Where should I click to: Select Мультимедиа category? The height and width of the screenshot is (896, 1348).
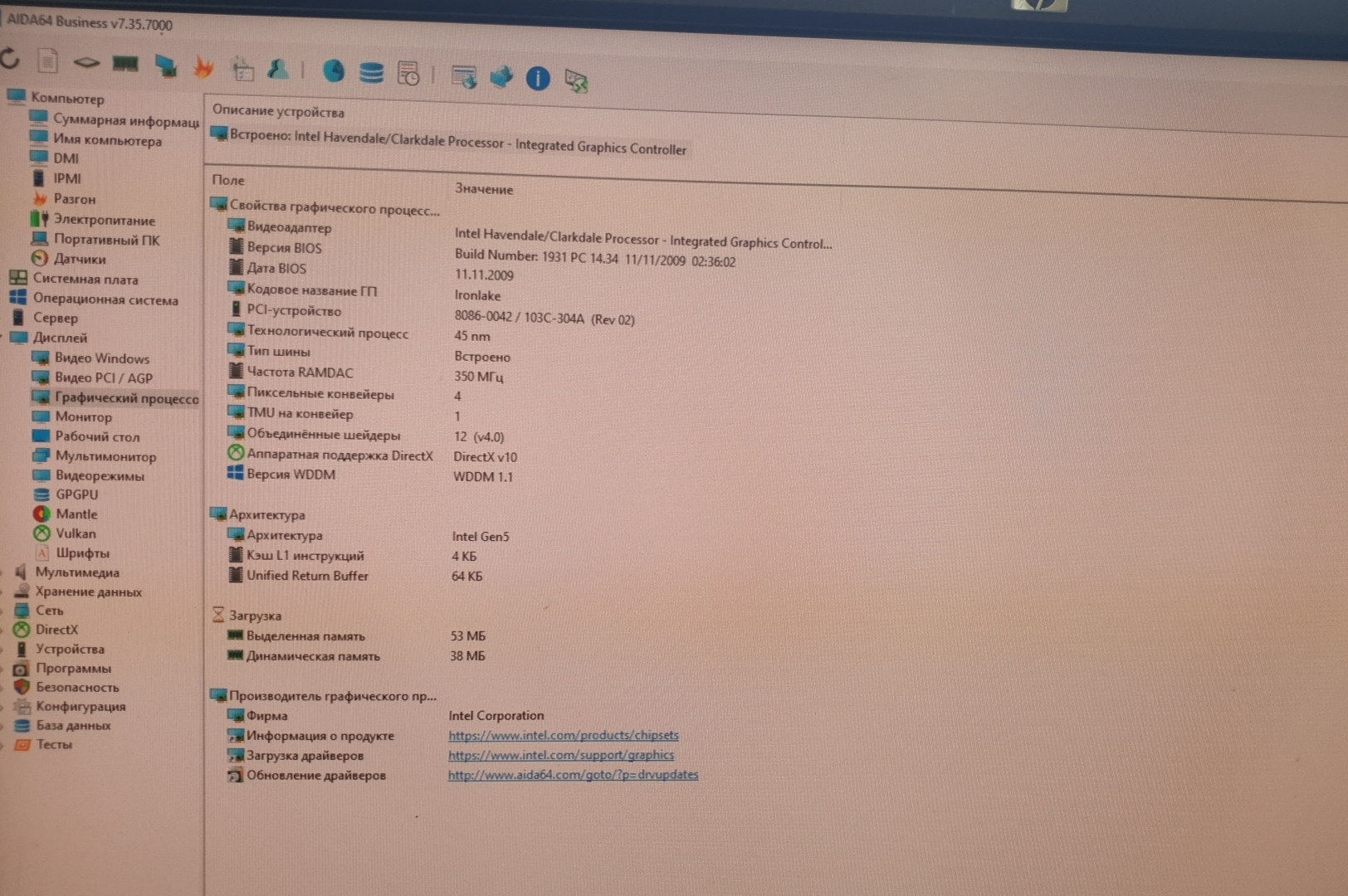(x=67, y=572)
